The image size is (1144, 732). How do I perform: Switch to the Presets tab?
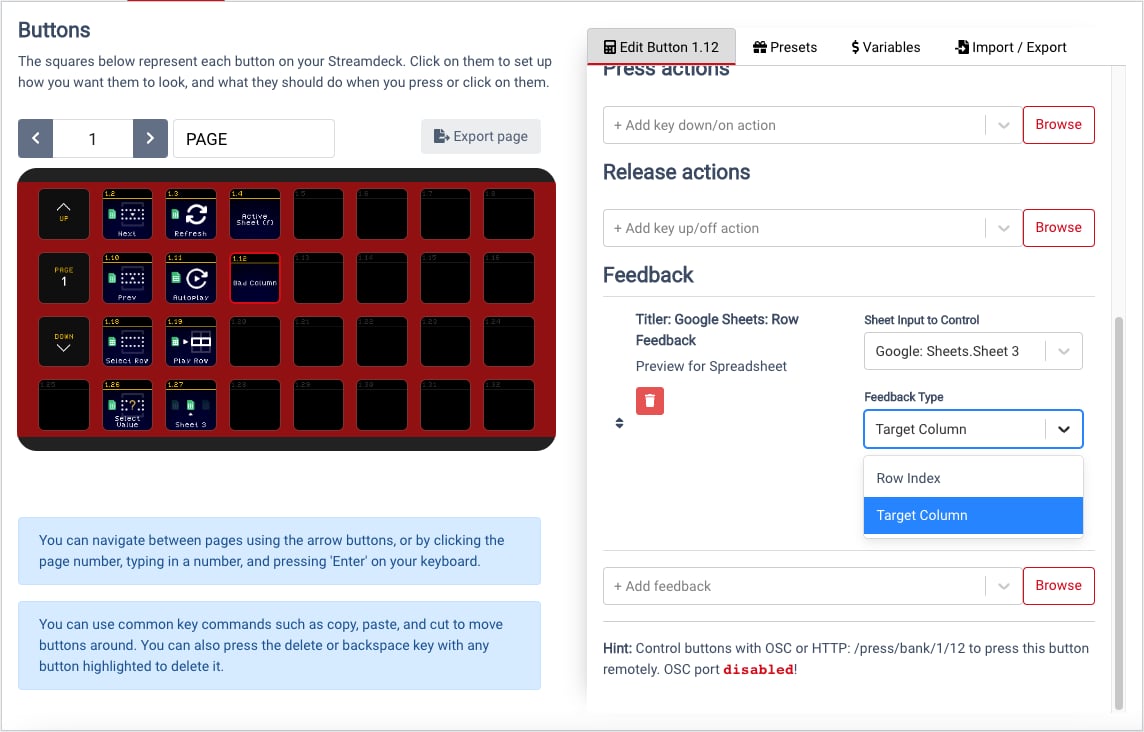[785, 47]
